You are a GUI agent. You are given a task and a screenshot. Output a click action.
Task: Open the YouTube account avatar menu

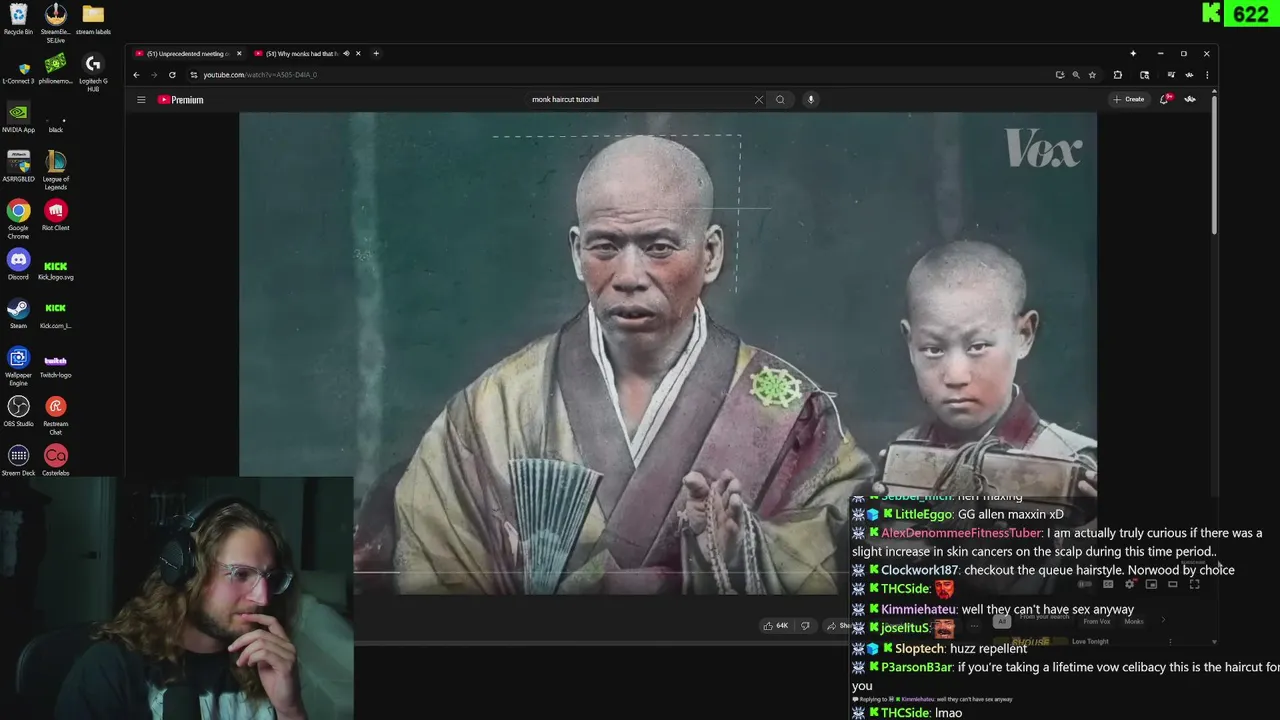click(x=1190, y=99)
